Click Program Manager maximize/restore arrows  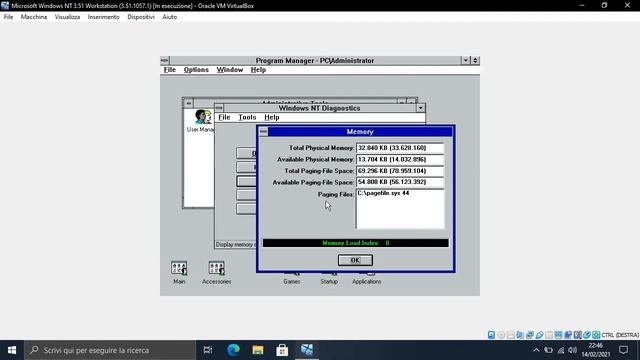[x=475, y=60]
